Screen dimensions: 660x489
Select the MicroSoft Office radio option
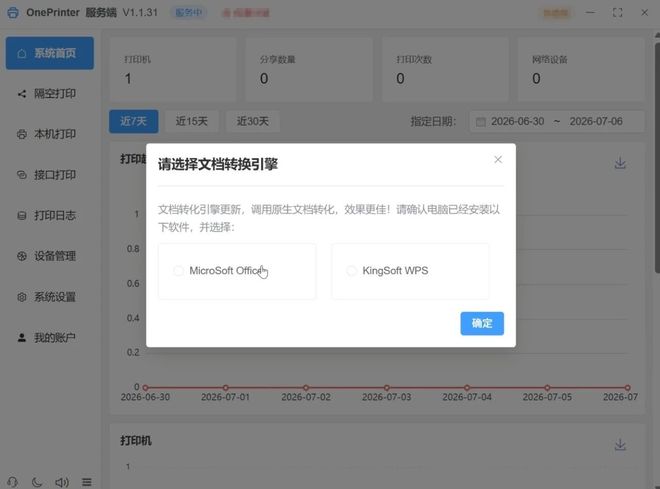point(178,271)
